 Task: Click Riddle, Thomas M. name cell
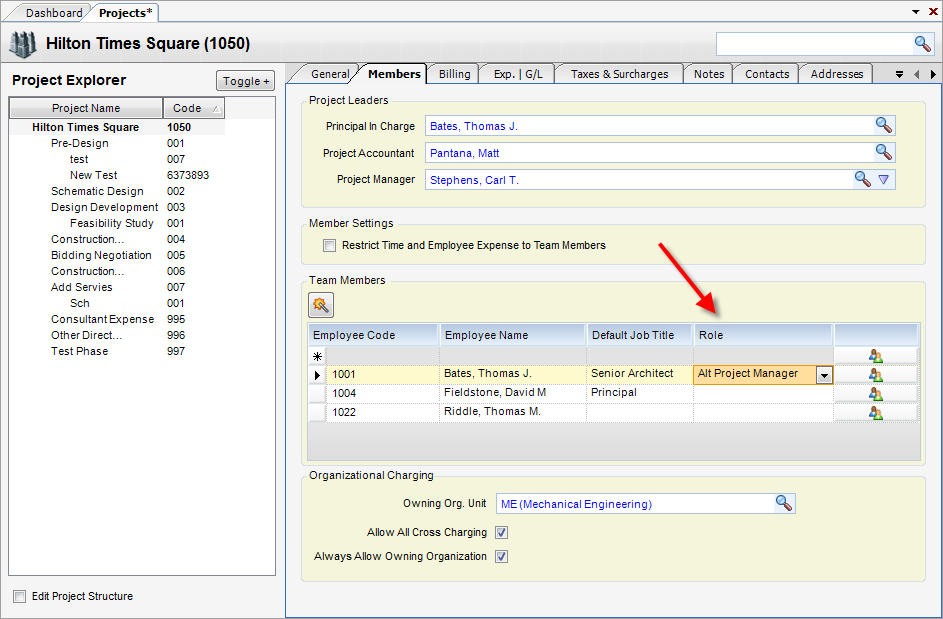[513, 412]
